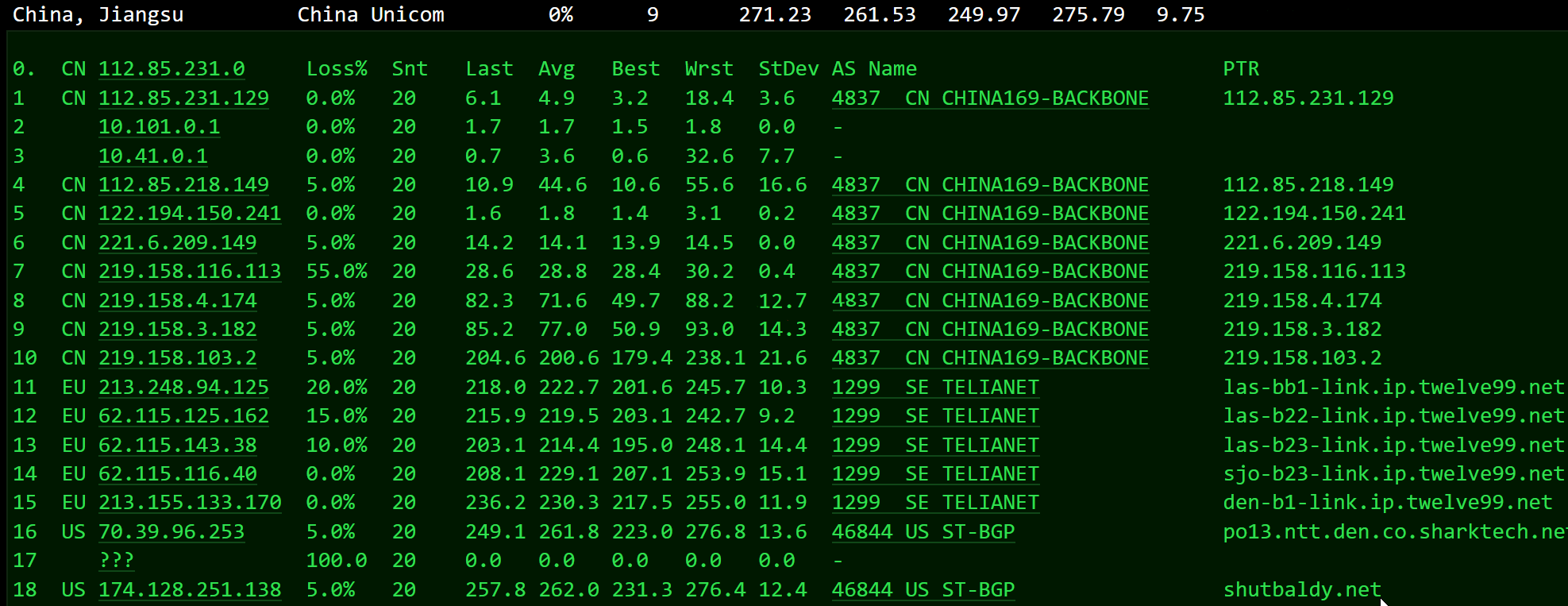Follow the 213.155.133.170 IP link

point(190,502)
